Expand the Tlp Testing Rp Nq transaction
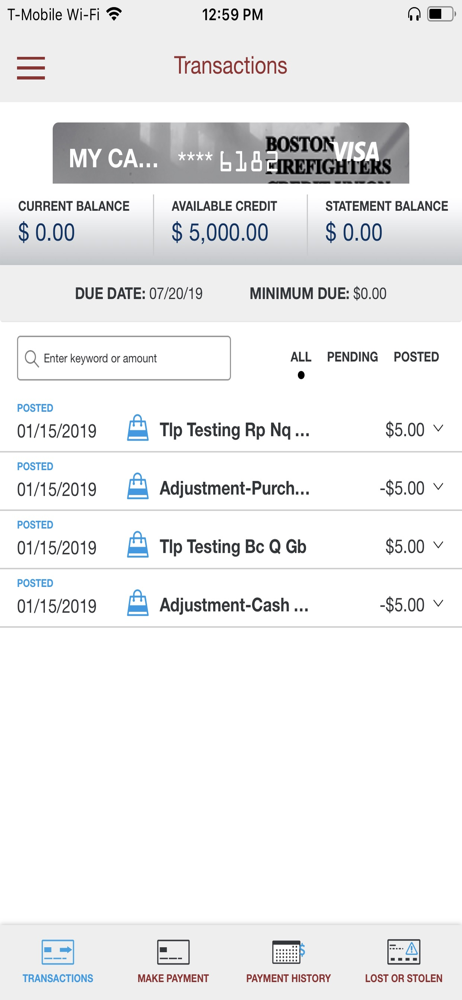Screen dimensions: 462x1000 (x=438, y=429)
